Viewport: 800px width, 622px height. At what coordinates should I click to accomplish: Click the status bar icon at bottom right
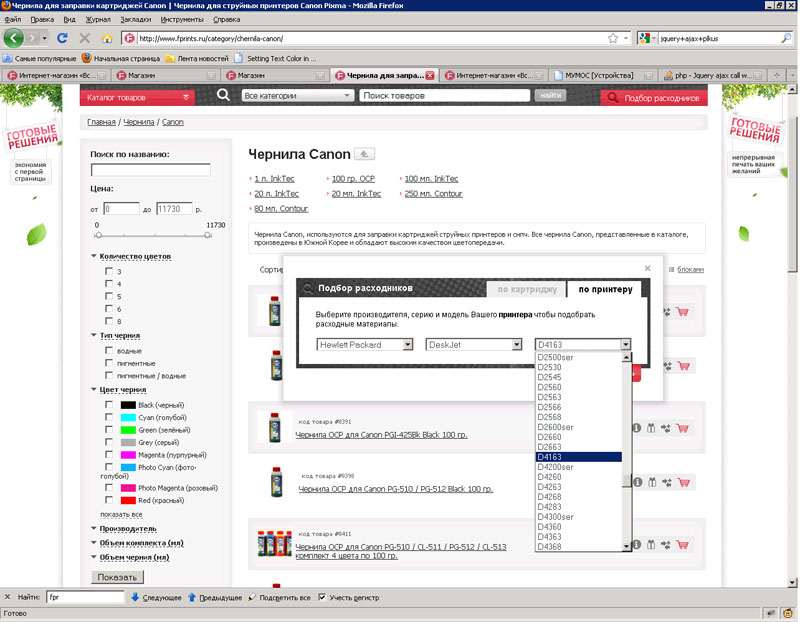(x=788, y=613)
